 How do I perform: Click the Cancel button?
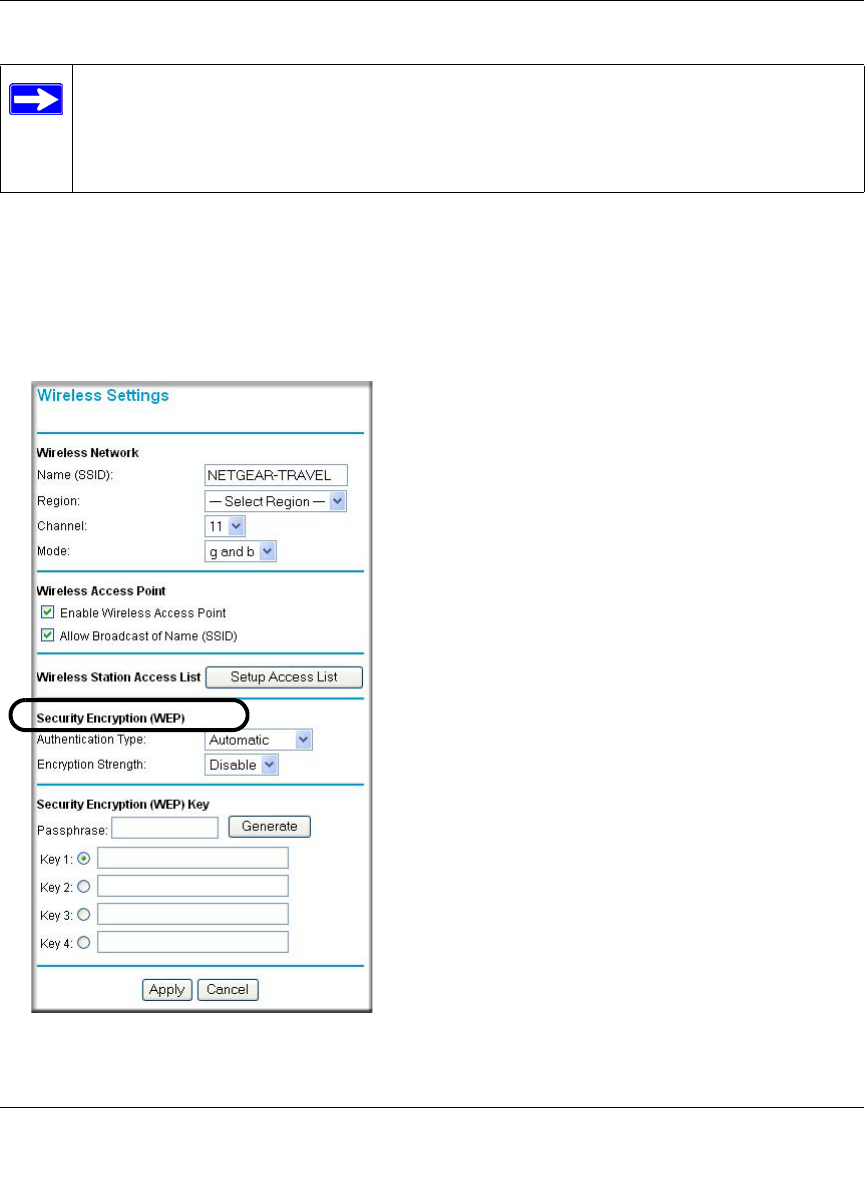pyautogui.click(x=228, y=990)
